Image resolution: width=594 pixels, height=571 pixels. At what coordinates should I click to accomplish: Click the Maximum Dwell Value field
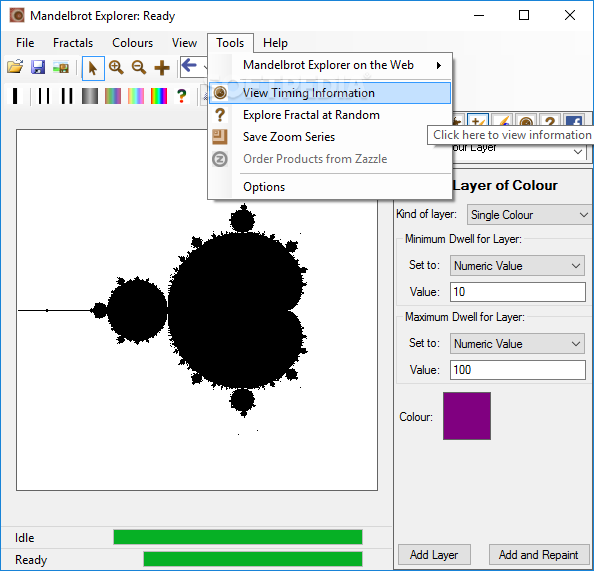517,370
